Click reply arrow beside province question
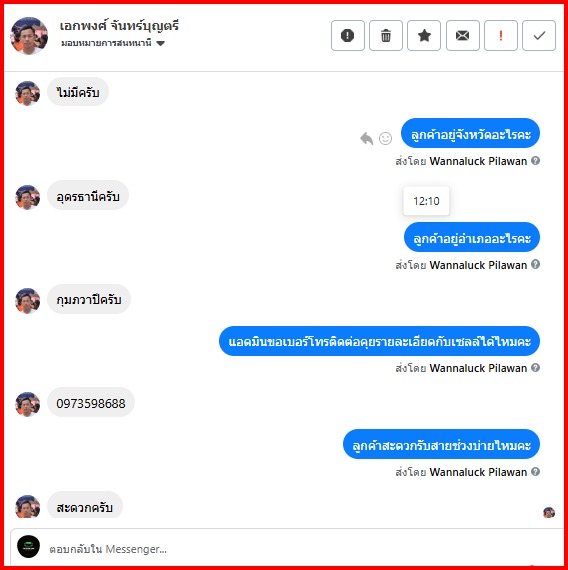The image size is (568, 570). pyautogui.click(x=367, y=138)
